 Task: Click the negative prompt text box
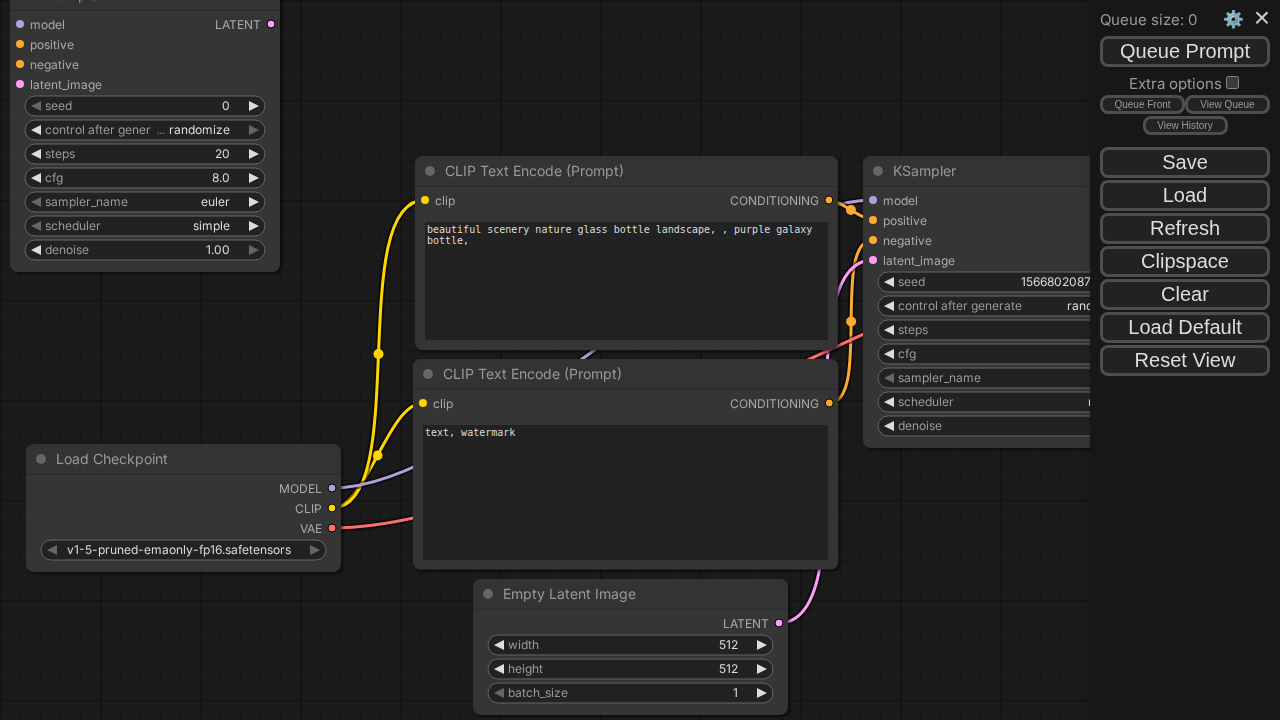click(625, 492)
